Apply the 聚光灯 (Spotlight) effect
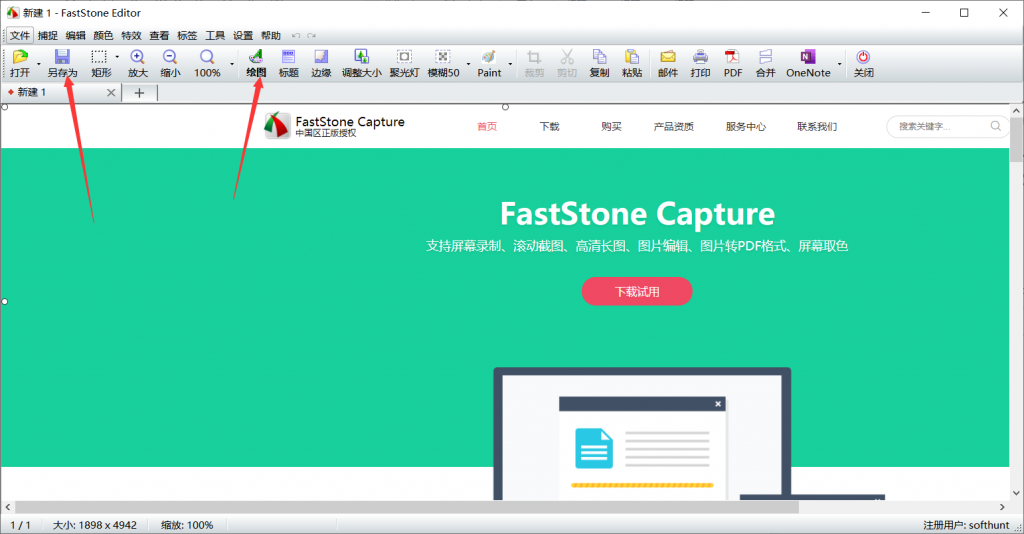This screenshot has width=1024, height=534. tap(404, 63)
